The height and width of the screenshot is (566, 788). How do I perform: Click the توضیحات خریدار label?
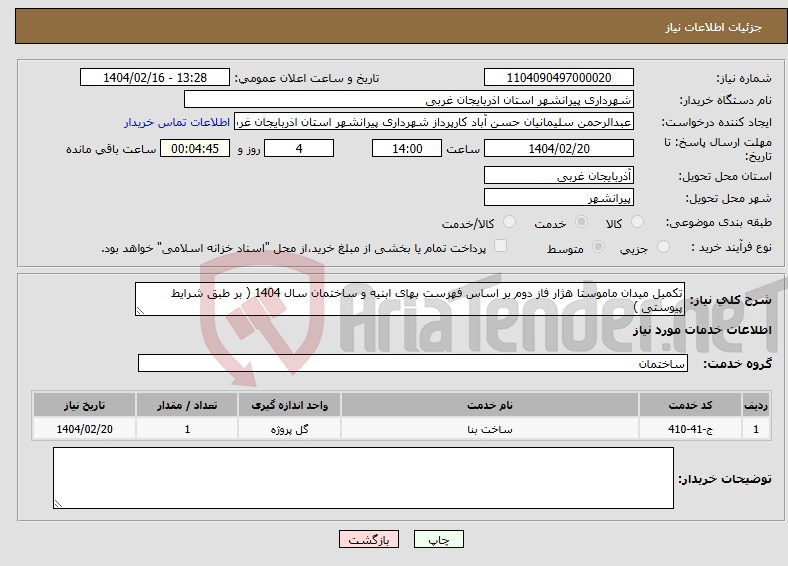[x=725, y=479]
